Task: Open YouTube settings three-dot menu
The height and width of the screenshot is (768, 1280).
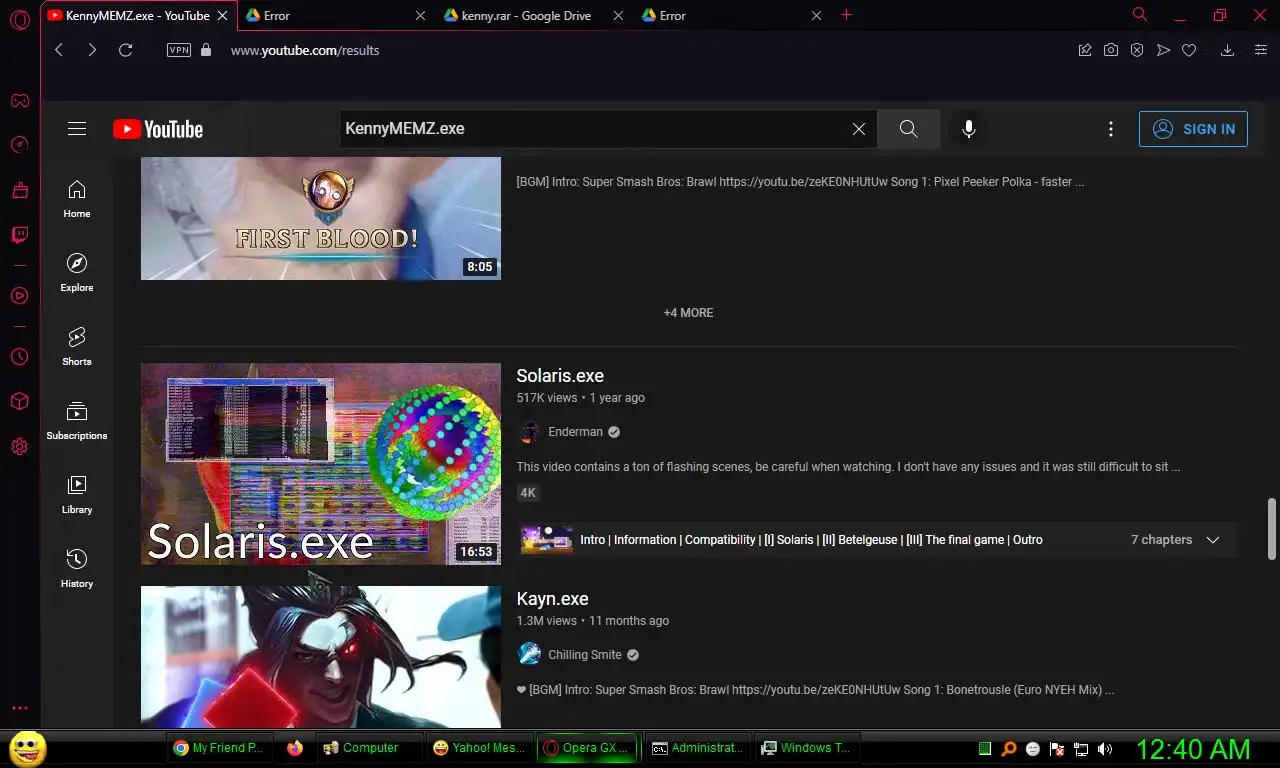Action: pyautogui.click(x=1111, y=129)
